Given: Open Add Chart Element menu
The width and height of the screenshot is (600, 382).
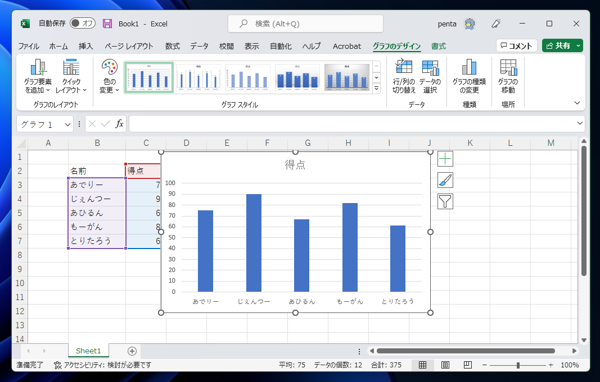Looking at the screenshot, I should pyautogui.click(x=38, y=76).
